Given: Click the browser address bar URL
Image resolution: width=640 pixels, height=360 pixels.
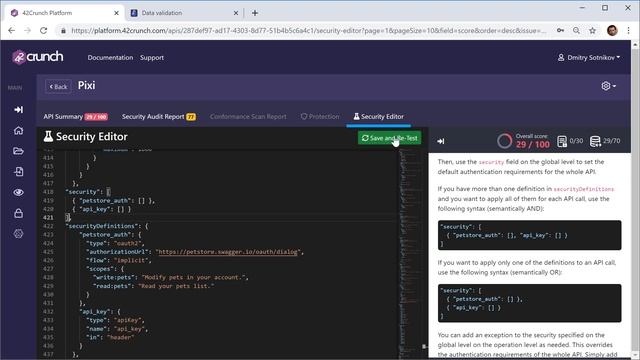Looking at the screenshot, I should pos(308,31).
